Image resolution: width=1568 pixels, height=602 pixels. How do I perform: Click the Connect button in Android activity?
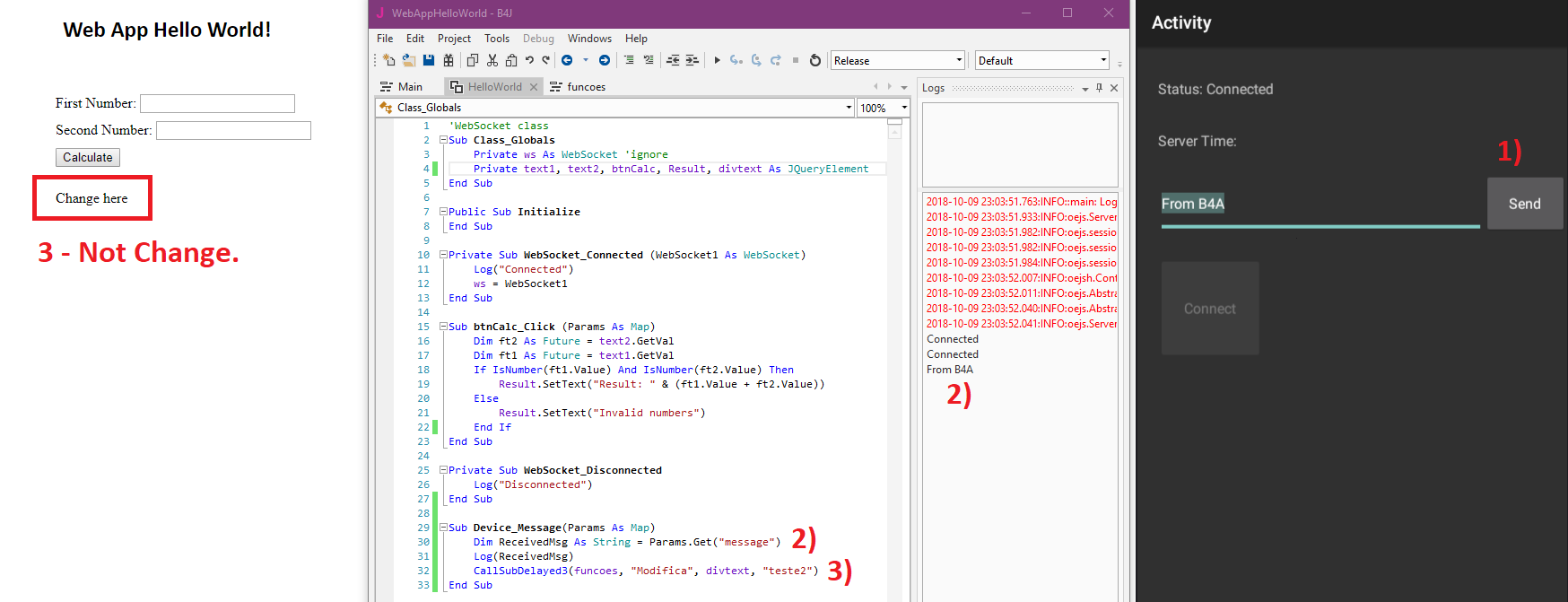click(1210, 309)
